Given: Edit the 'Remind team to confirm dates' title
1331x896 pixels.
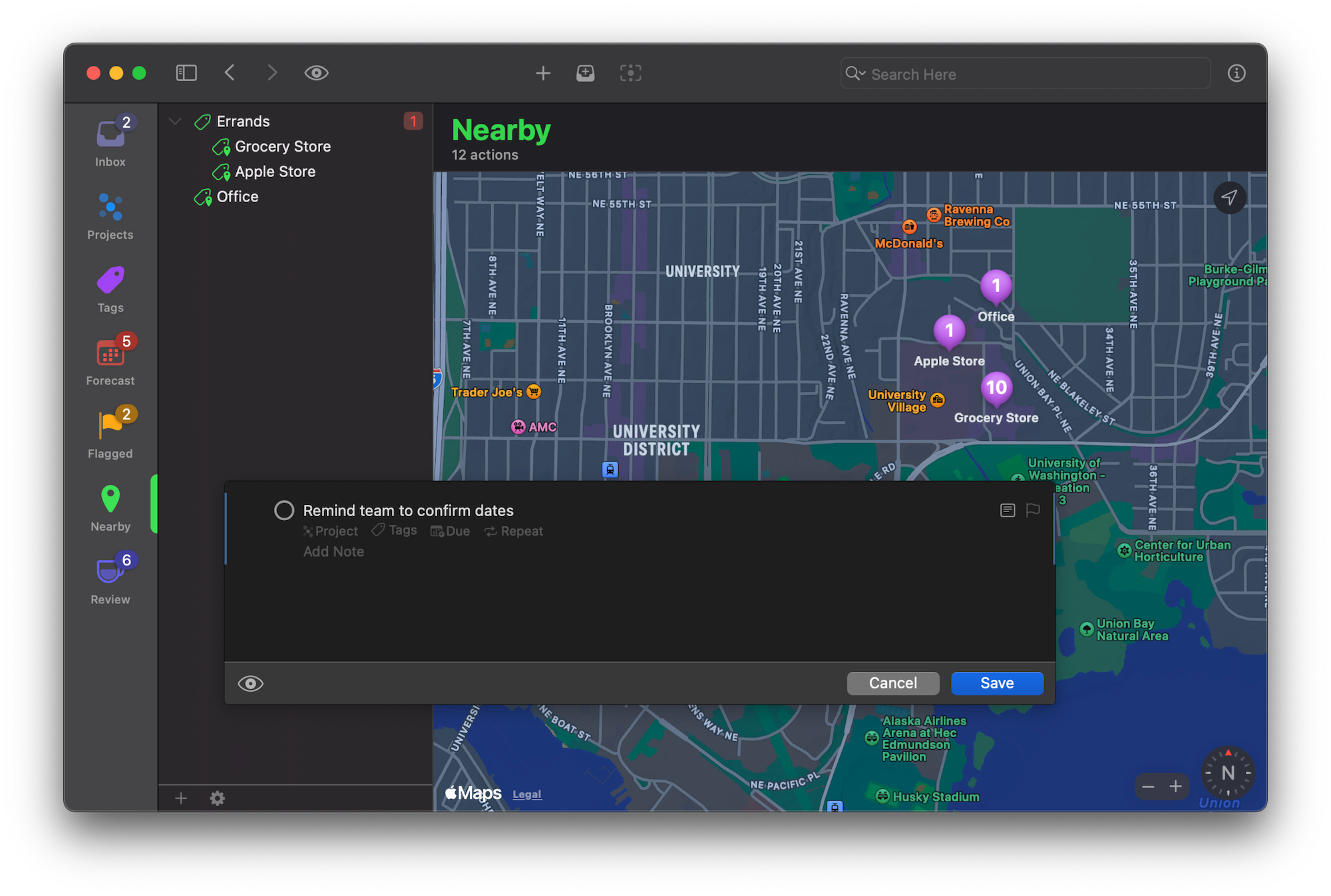Looking at the screenshot, I should tap(409, 511).
